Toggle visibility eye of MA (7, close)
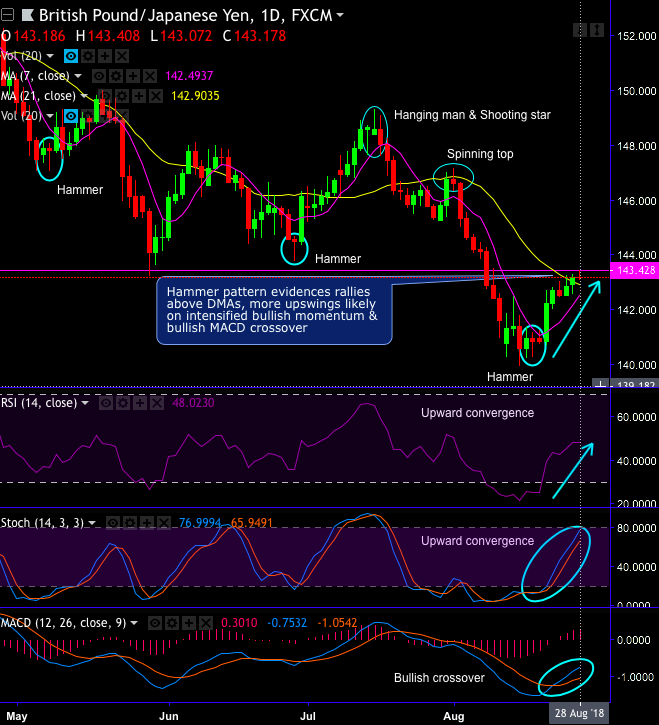 click(99, 76)
